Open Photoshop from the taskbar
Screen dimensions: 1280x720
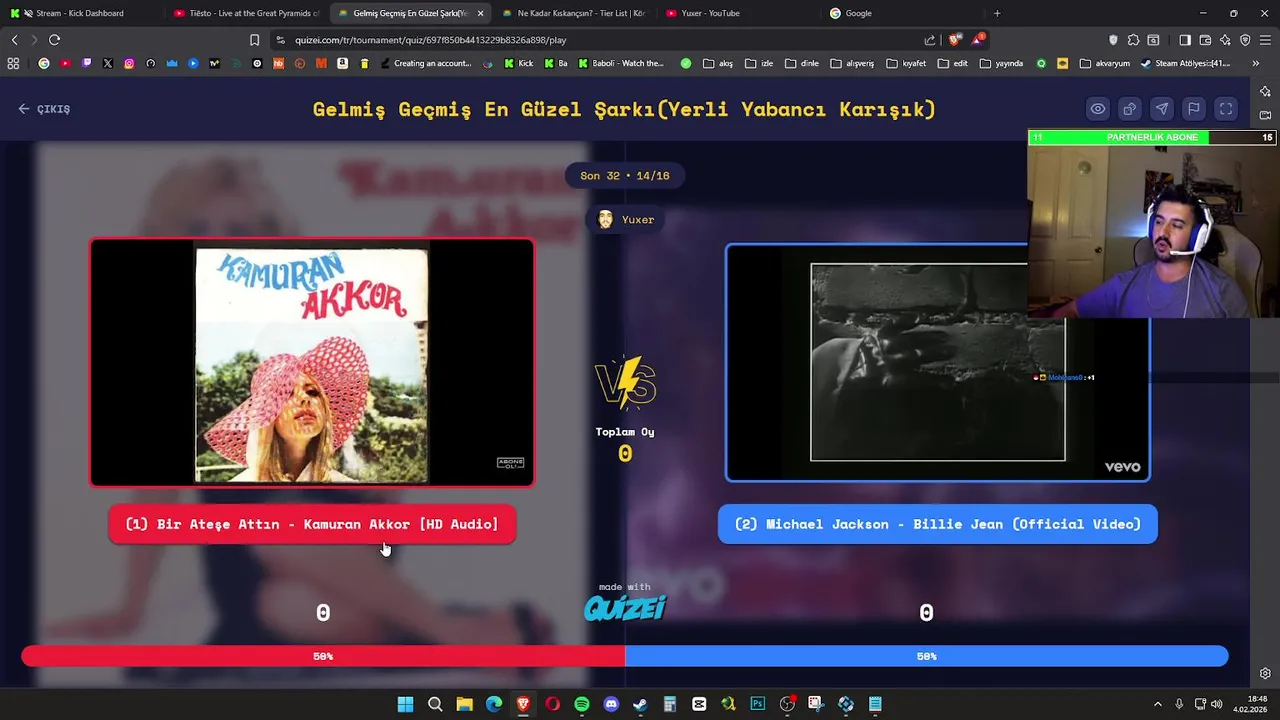[x=758, y=704]
